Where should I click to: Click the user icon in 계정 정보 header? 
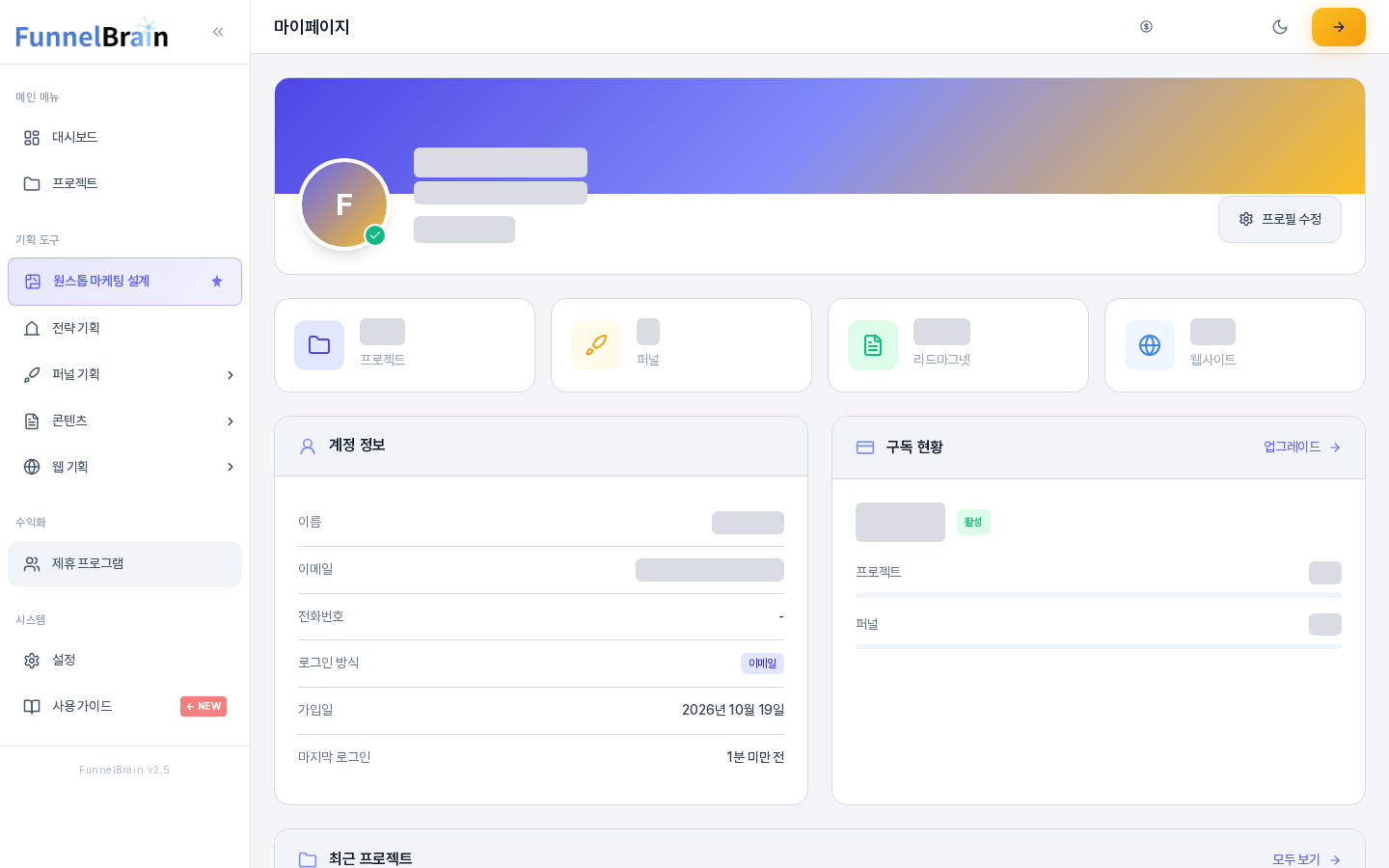click(308, 447)
